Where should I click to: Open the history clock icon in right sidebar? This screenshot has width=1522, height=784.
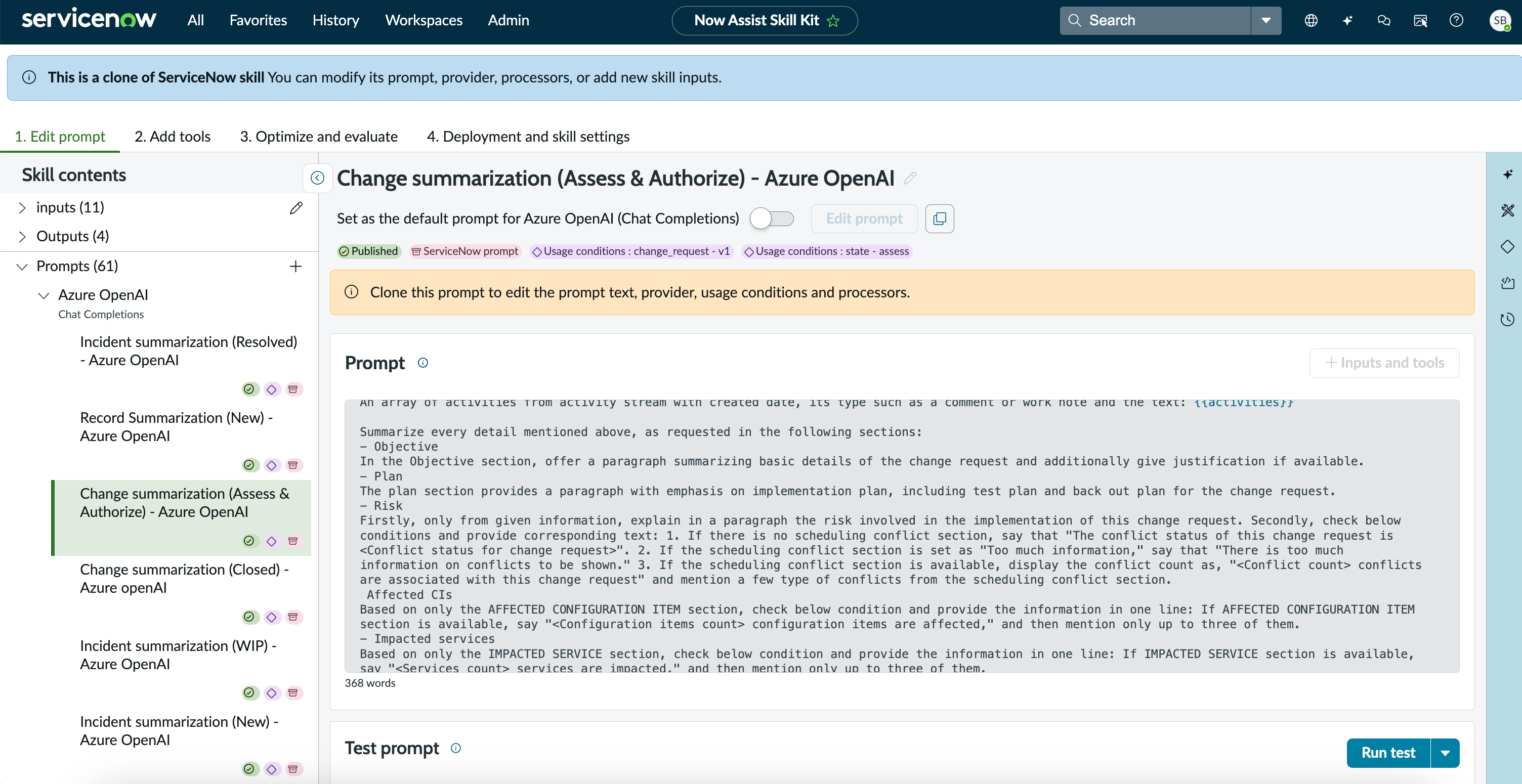(x=1507, y=320)
